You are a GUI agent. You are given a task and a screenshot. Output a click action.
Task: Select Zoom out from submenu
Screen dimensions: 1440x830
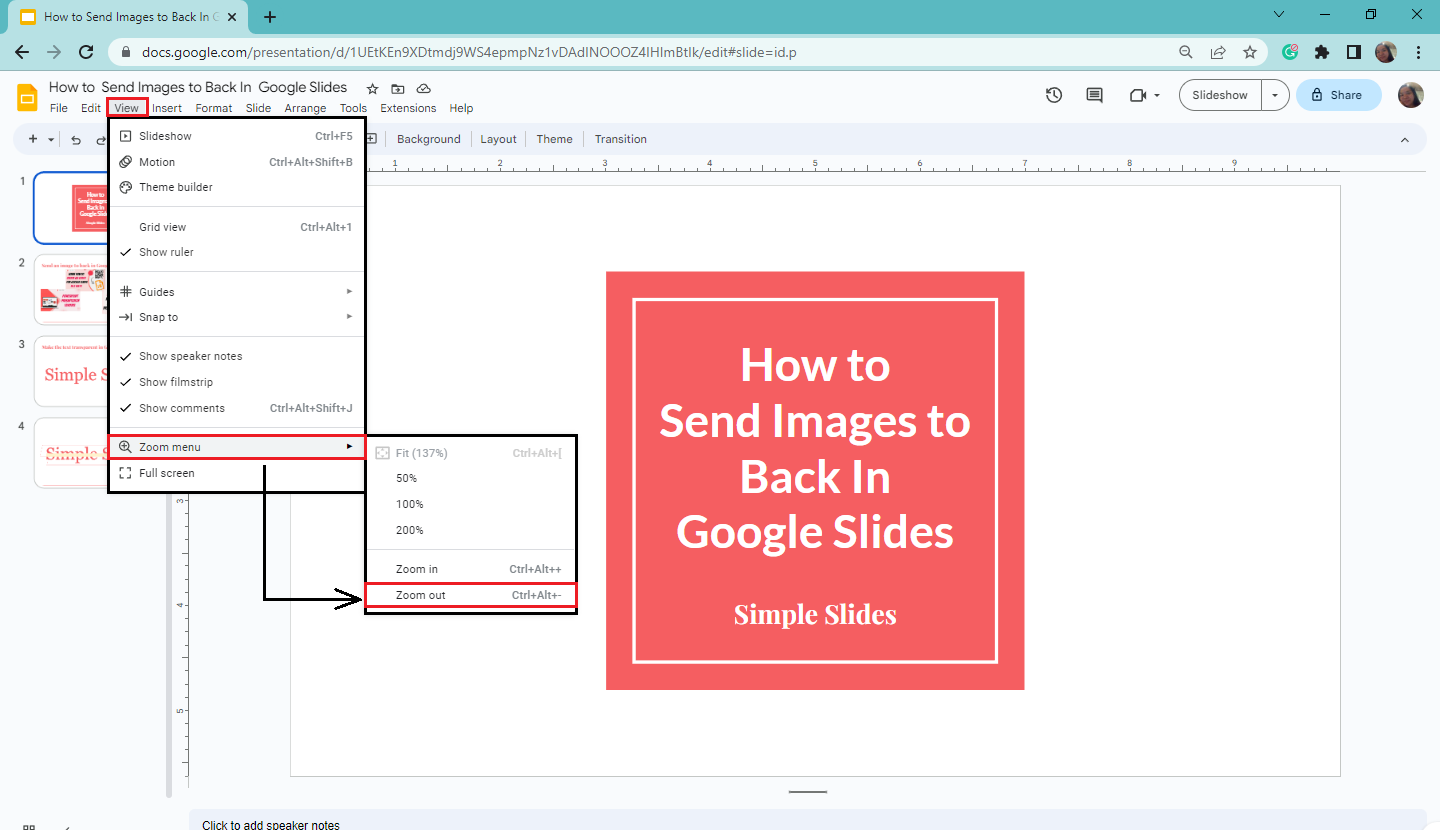(471, 595)
